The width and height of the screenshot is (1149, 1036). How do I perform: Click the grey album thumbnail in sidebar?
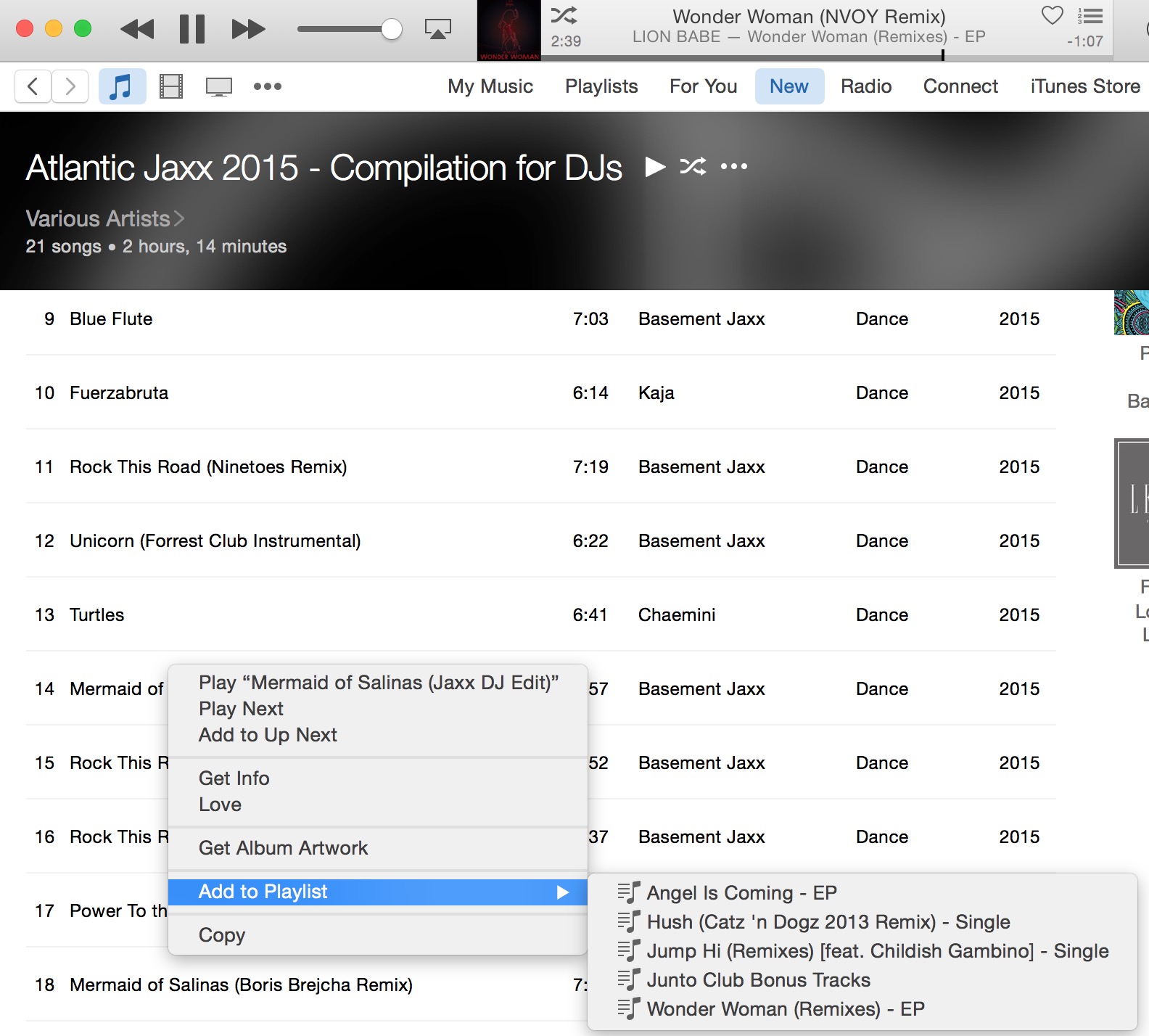(1132, 503)
